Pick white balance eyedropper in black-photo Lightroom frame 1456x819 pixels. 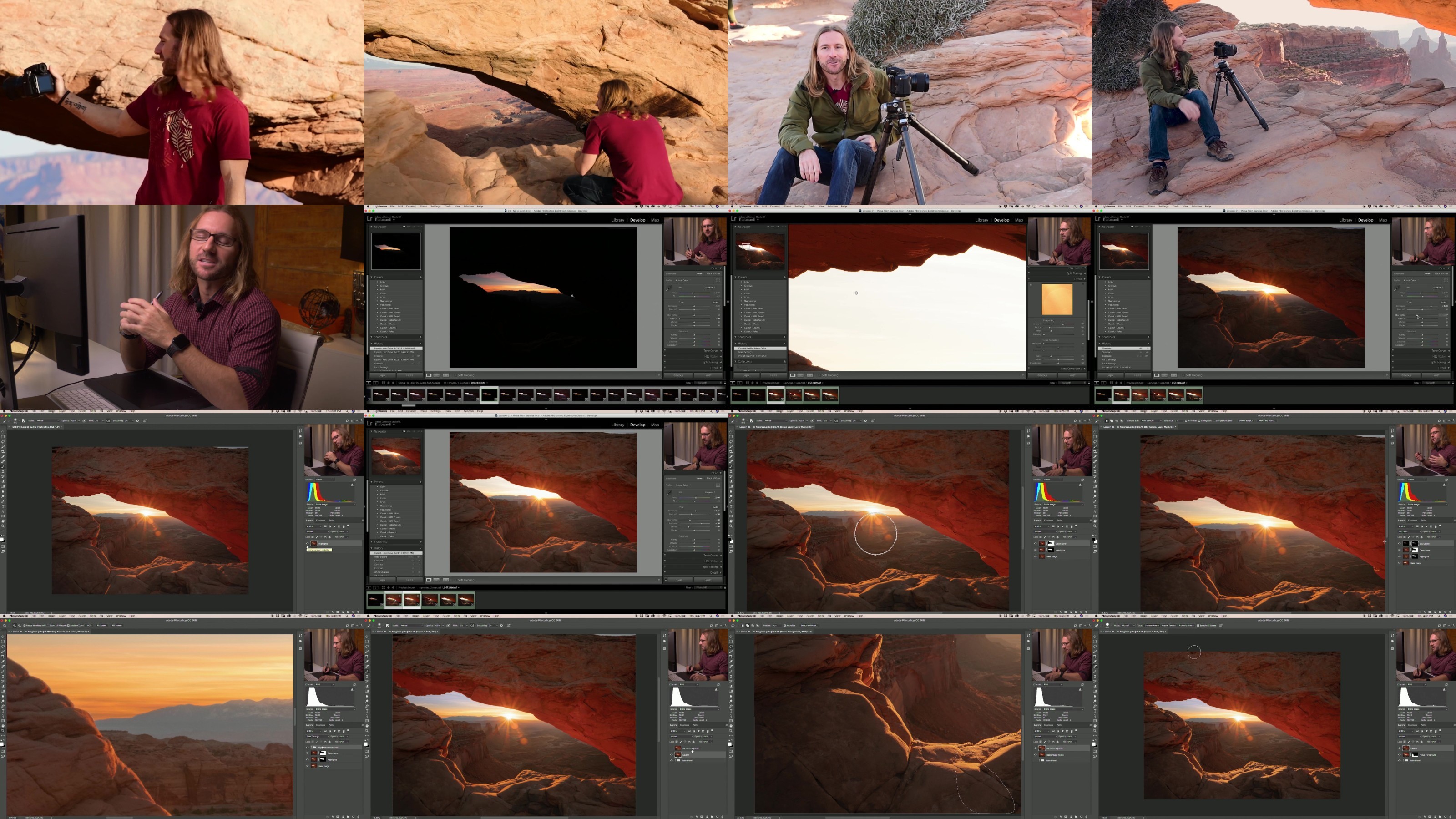(669, 288)
